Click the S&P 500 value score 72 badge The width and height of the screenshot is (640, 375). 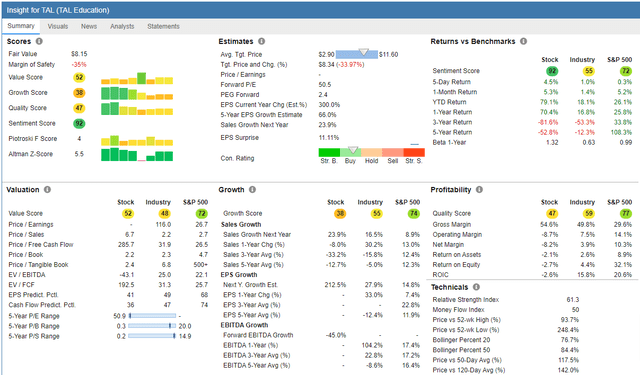tap(202, 213)
